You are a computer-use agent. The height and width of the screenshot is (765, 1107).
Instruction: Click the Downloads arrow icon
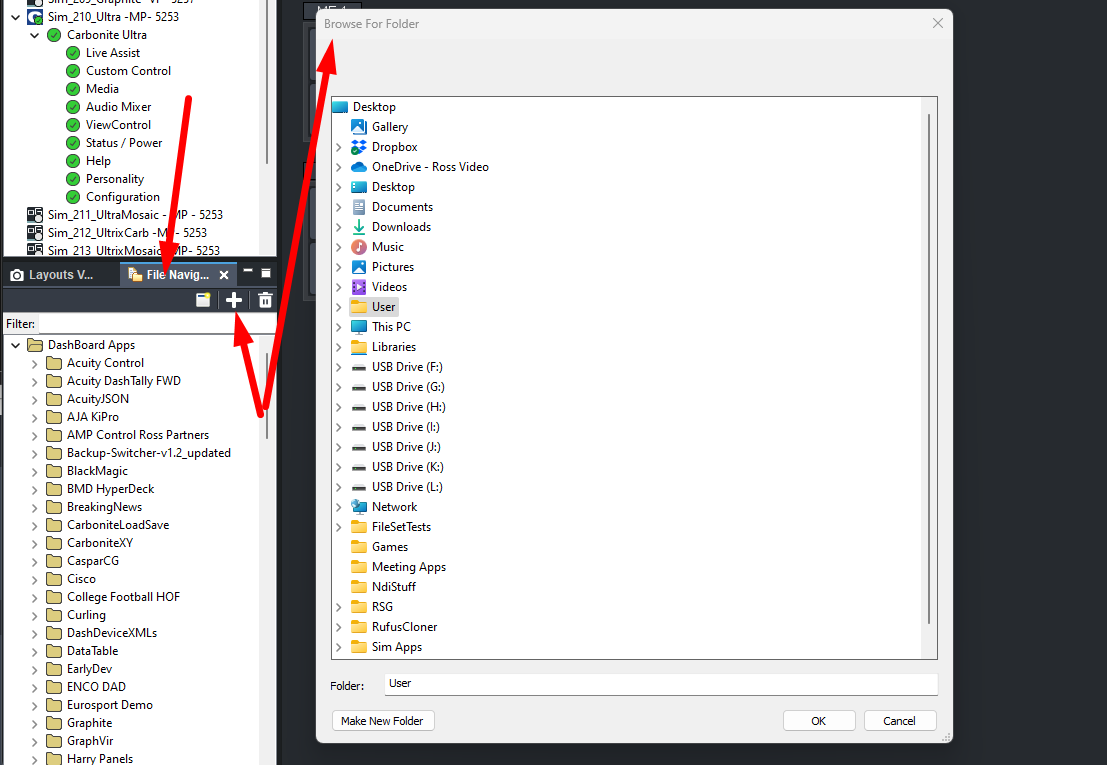pyautogui.click(x=359, y=227)
